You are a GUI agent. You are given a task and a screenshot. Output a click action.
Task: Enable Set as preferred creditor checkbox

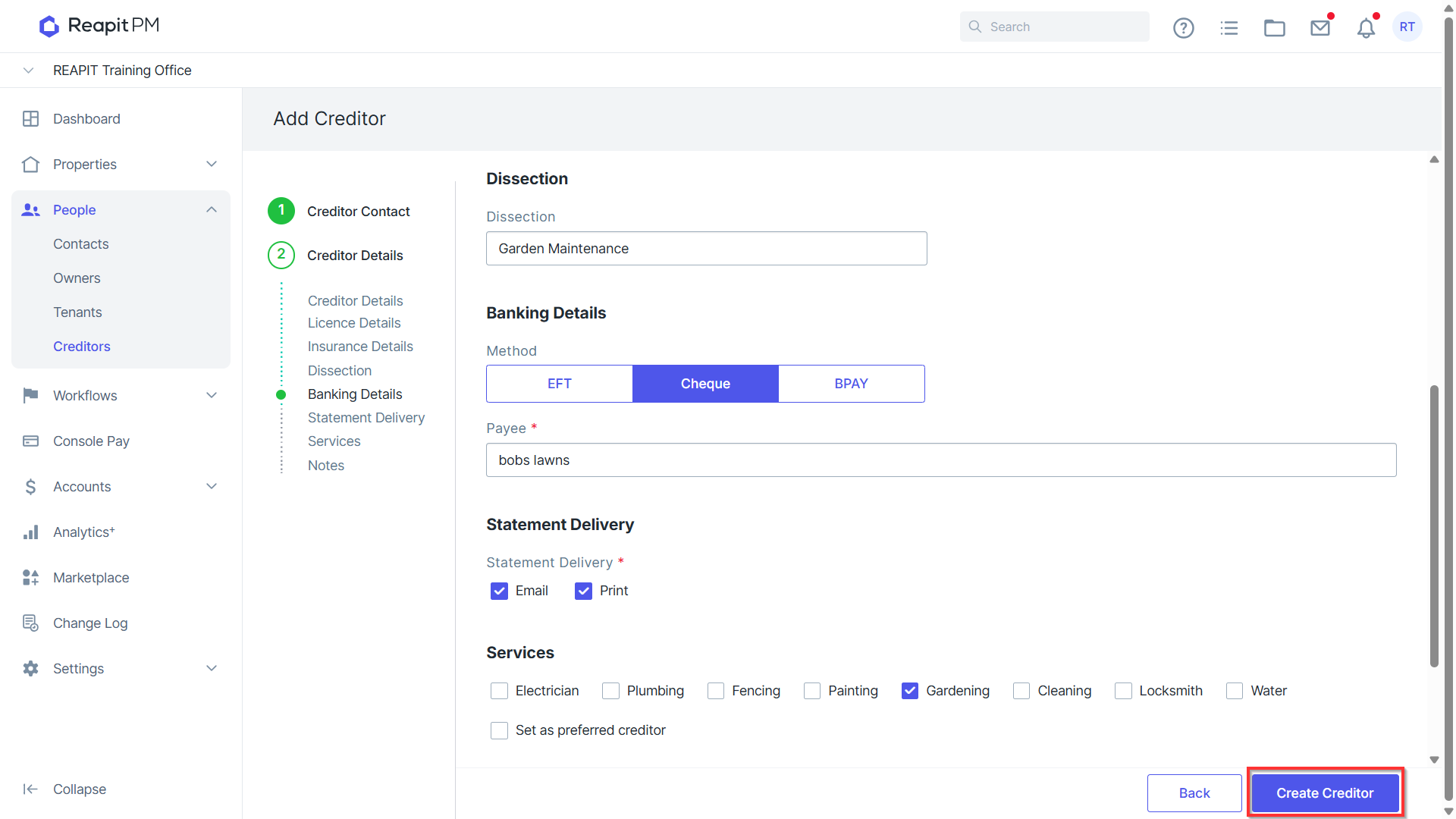[x=499, y=730]
